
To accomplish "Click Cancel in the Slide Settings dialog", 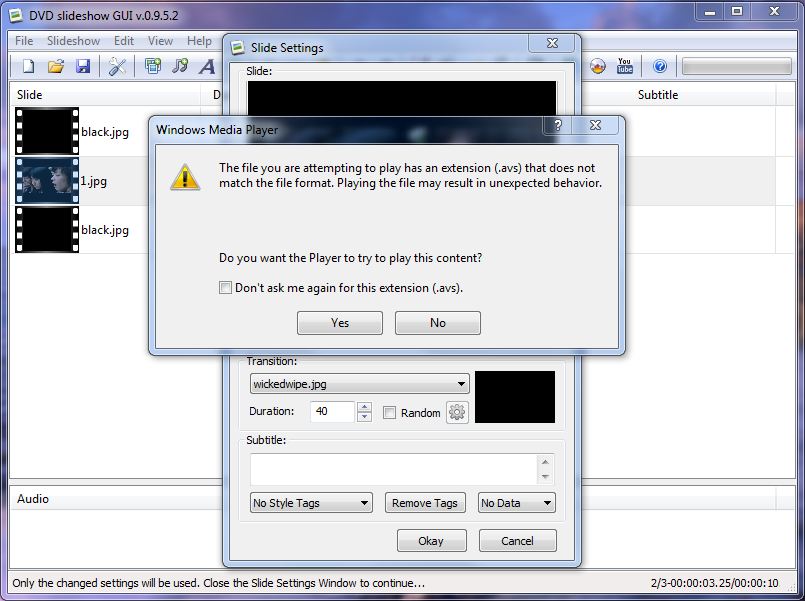I will click(x=518, y=541).
